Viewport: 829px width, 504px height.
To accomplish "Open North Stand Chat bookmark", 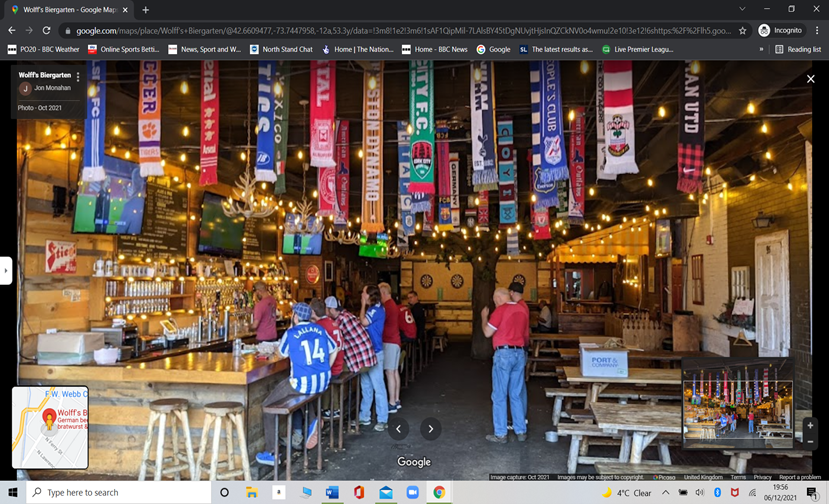I will [x=281, y=49].
